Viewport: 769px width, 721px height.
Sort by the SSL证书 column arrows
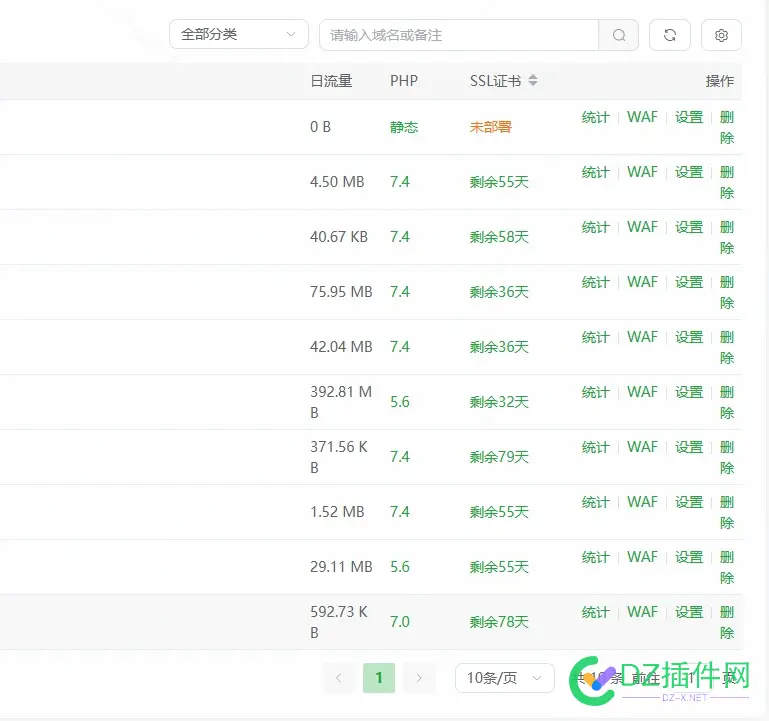[533, 81]
